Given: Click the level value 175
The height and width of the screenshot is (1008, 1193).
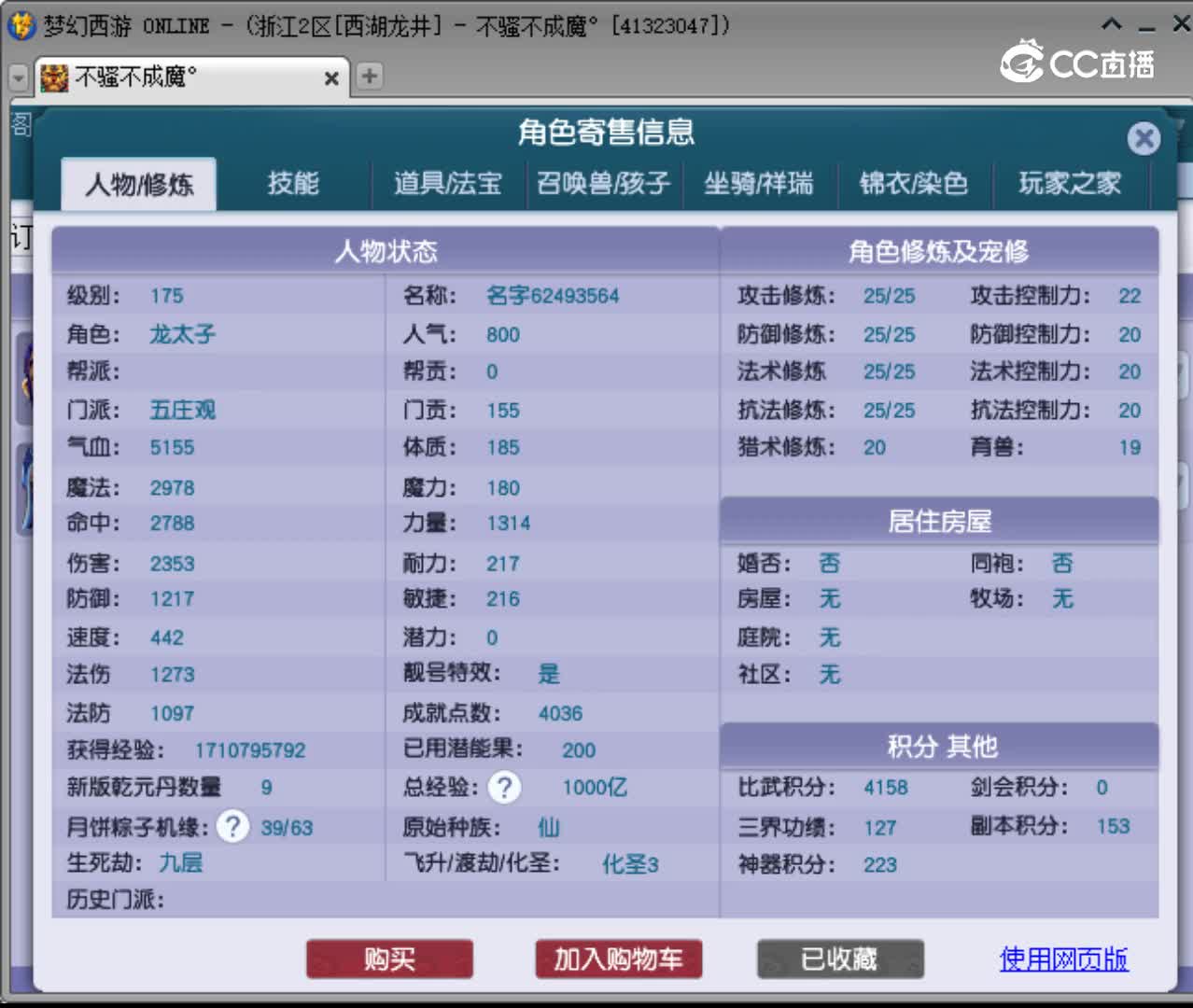Looking at the screenshot, I should pyautogui.click(x=166, y=296).
